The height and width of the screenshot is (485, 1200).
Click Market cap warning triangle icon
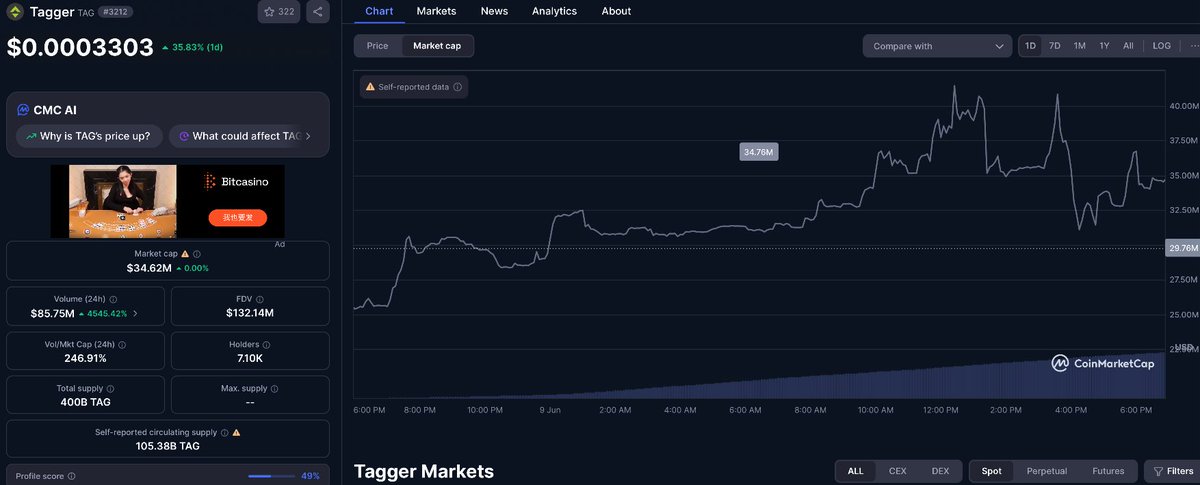185,254
